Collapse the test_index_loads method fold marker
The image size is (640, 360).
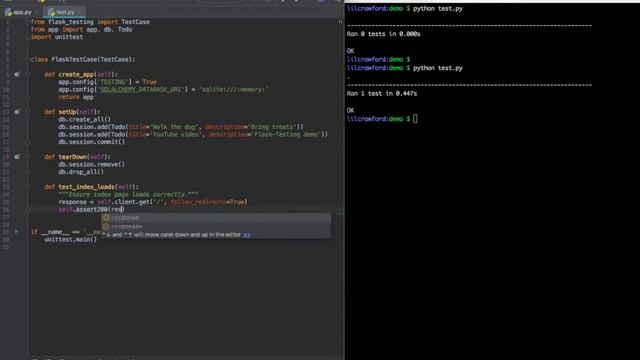click(28, 187)
